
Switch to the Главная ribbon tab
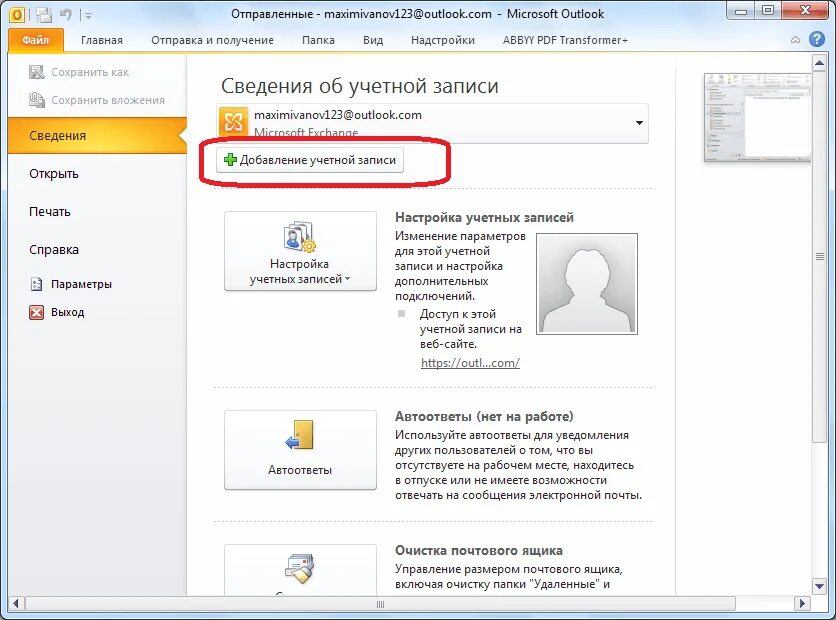[102, 41]
